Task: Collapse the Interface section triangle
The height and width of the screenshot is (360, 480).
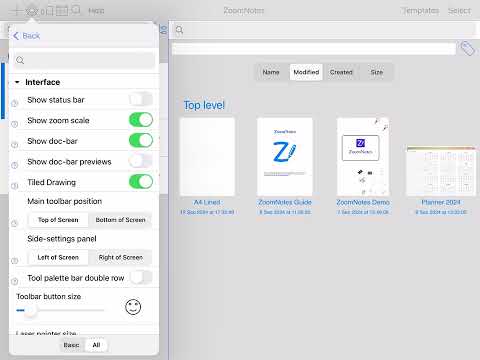Action: pyautogui.click(x=17, y=82)
